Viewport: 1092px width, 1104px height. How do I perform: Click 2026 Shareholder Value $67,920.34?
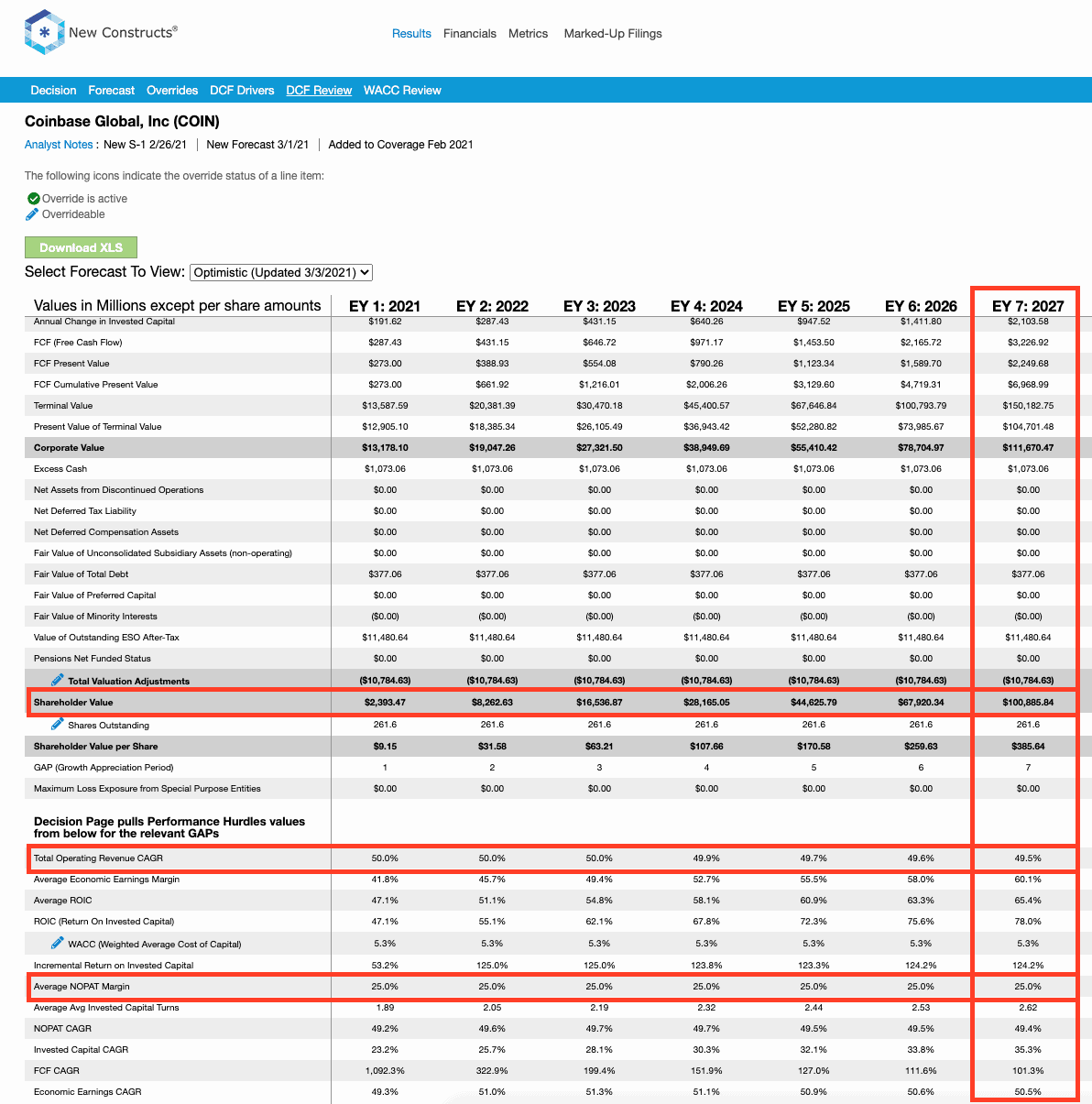921,703
